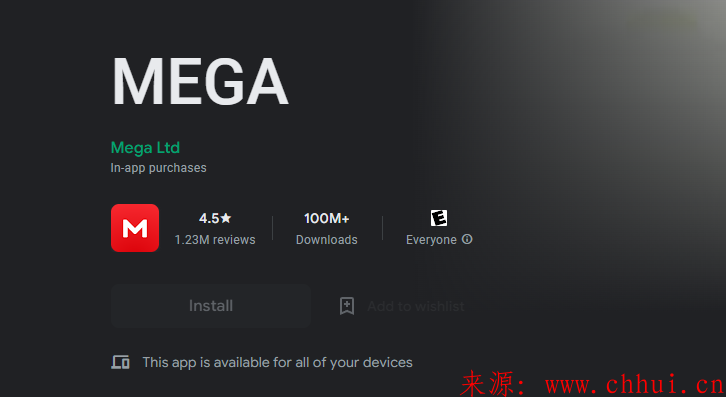Click the ESRB E rating badge
Screen dimensions: 726x397
439,218
